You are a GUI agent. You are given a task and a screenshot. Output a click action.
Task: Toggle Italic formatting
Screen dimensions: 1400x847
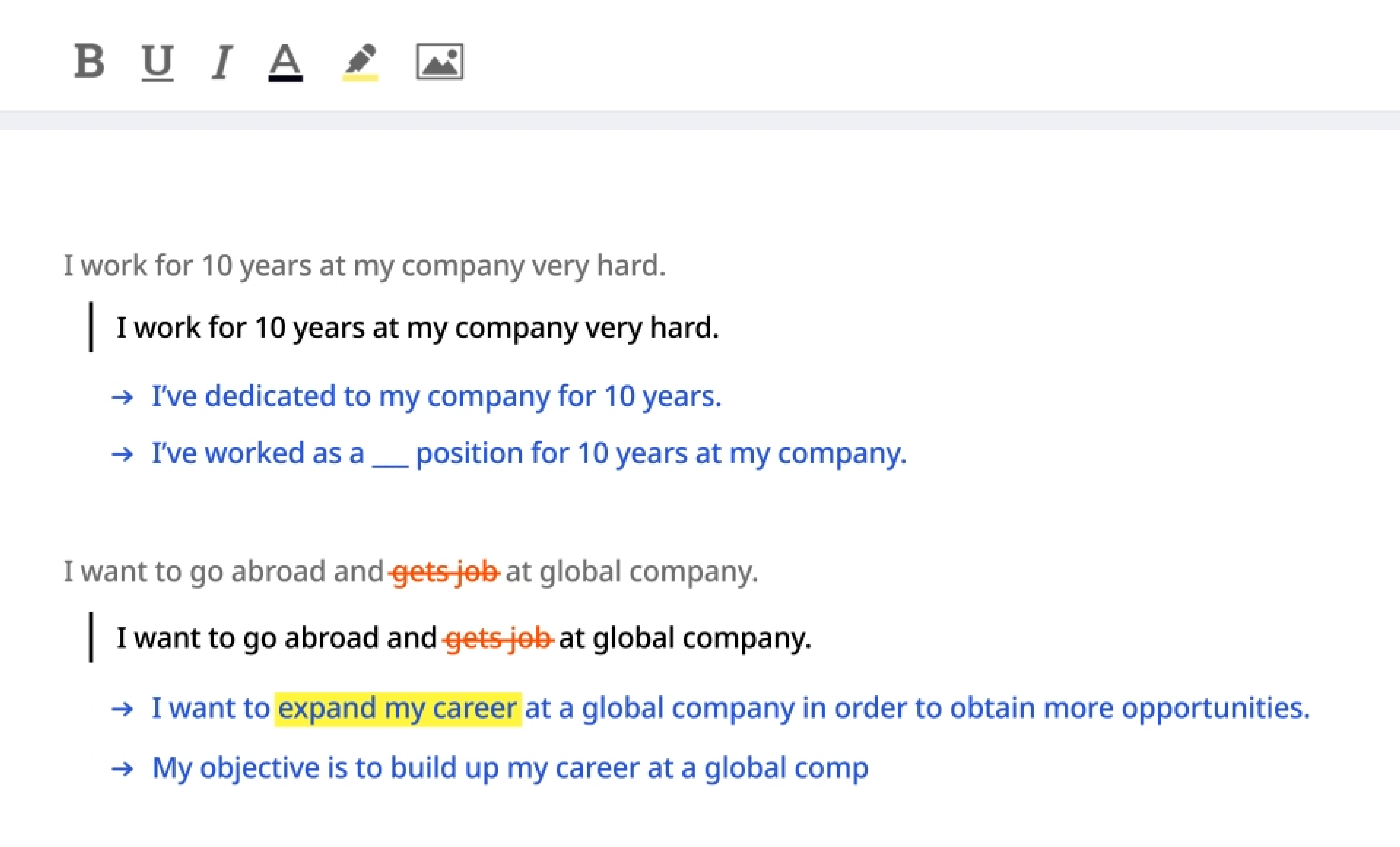222,61
